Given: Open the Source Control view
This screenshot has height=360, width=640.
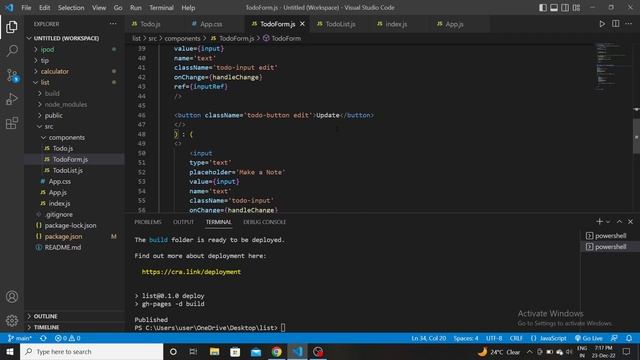Looking at the screenshot, I should point(12,75).
